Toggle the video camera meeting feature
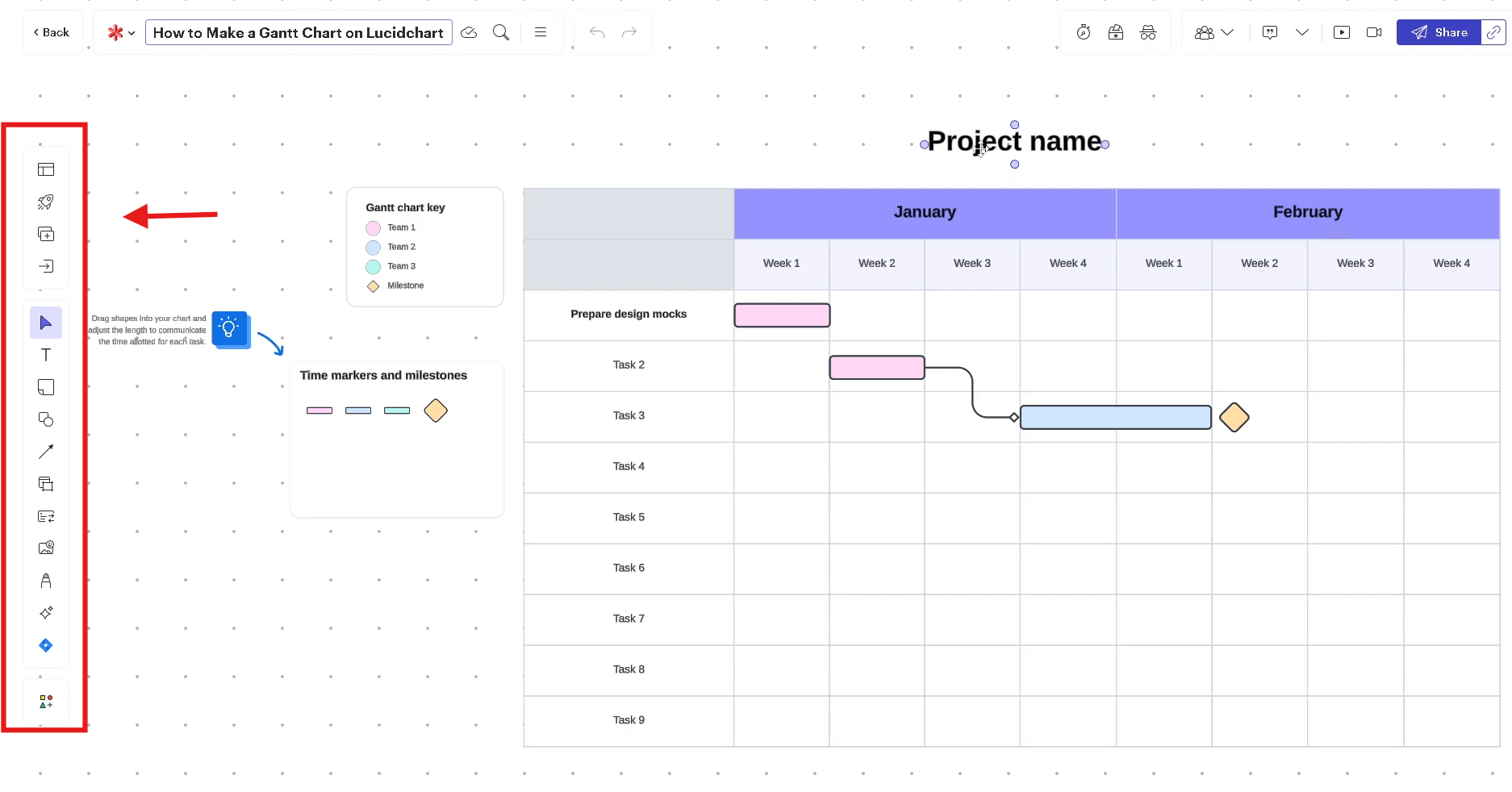Image resolution: width=1512 pixels, height=792 pixels. tap(1375, 32)
